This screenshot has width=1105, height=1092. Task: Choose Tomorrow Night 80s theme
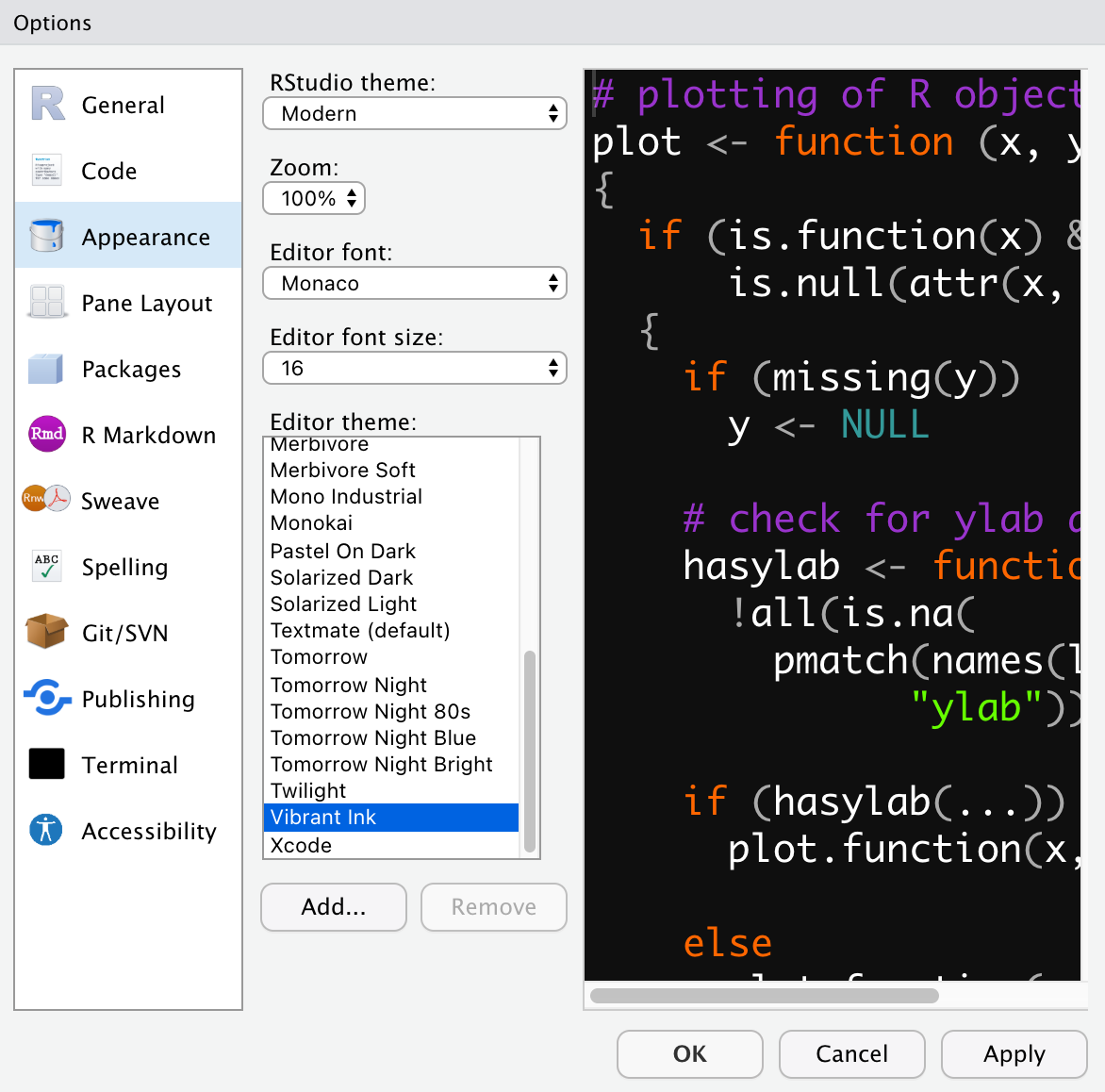coord(391,712)
